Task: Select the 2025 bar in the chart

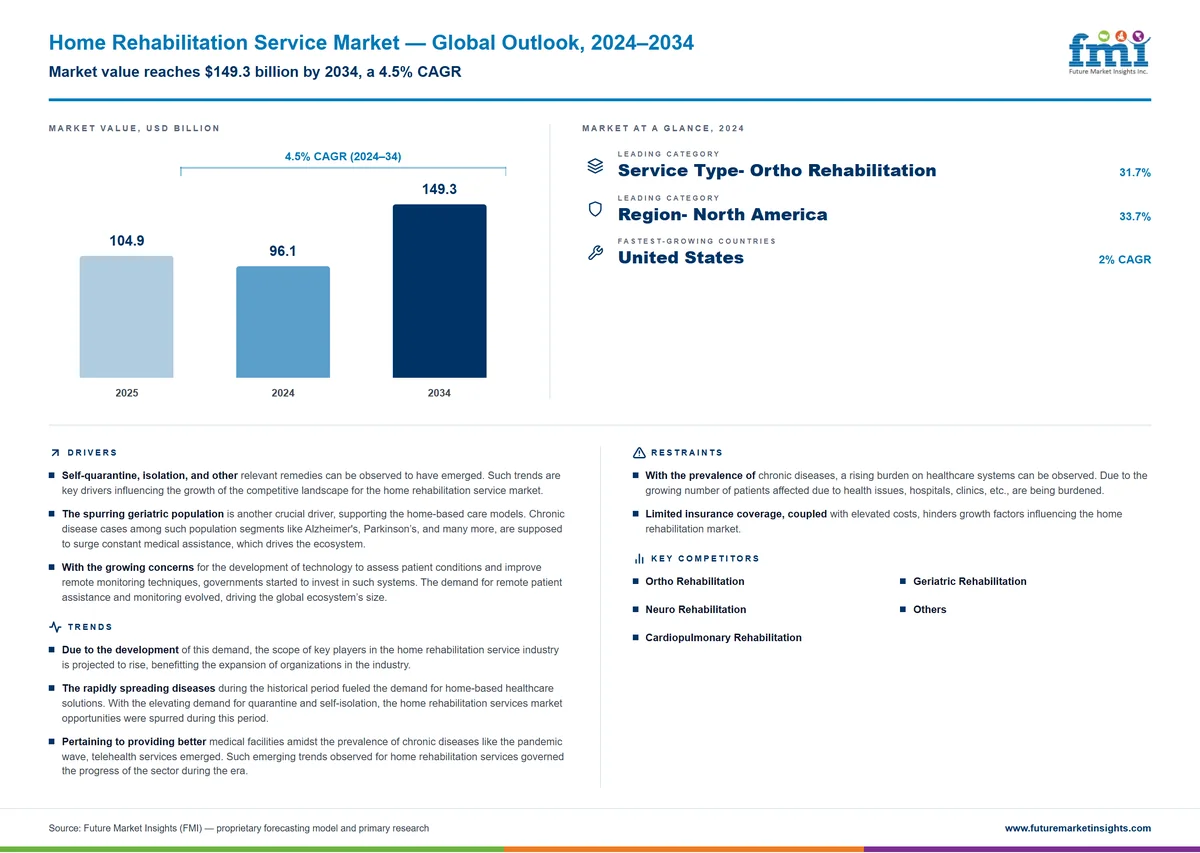Action: click(126, 317)
